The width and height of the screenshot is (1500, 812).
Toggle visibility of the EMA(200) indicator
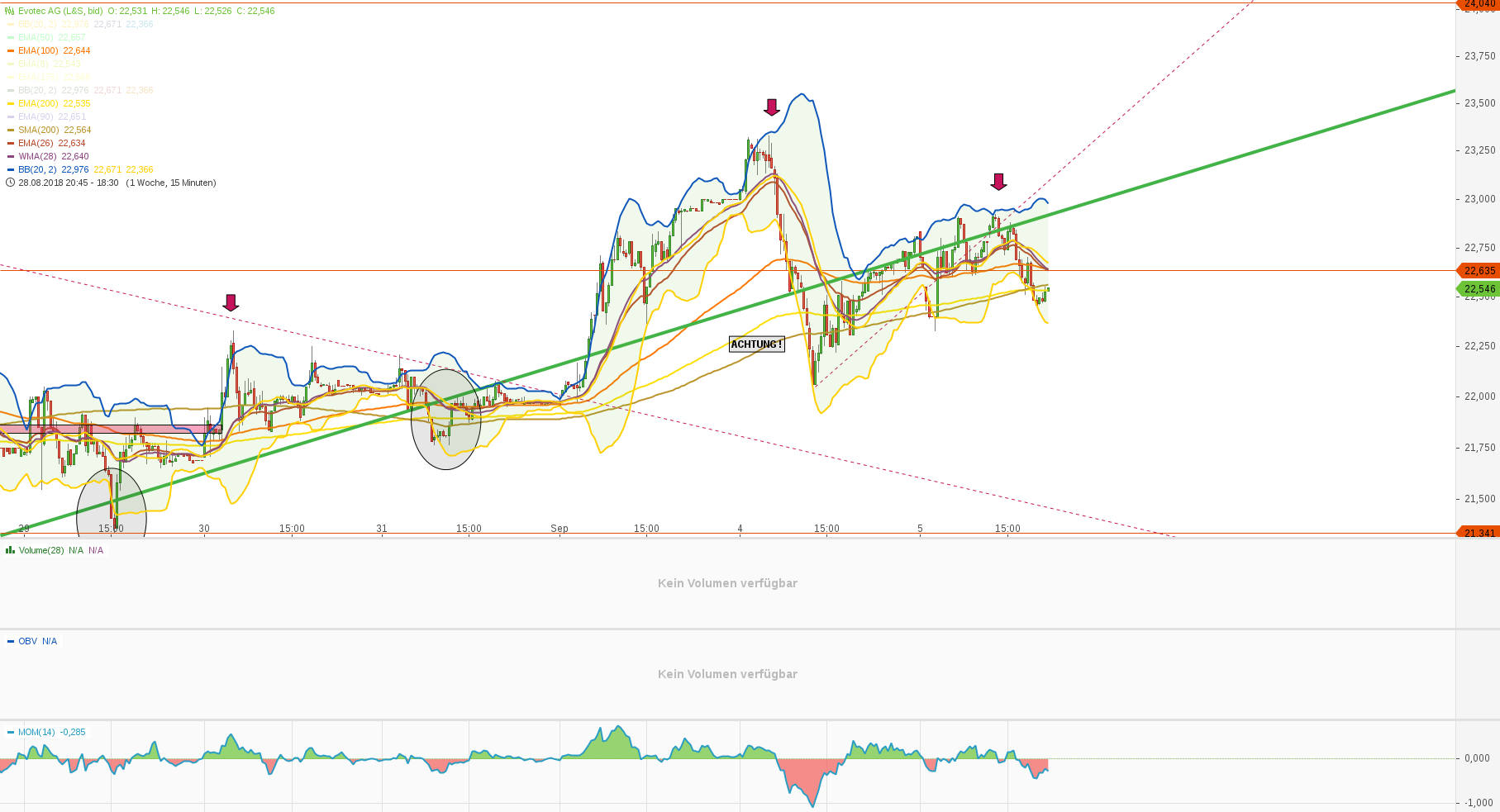click(x=9, y=103)
